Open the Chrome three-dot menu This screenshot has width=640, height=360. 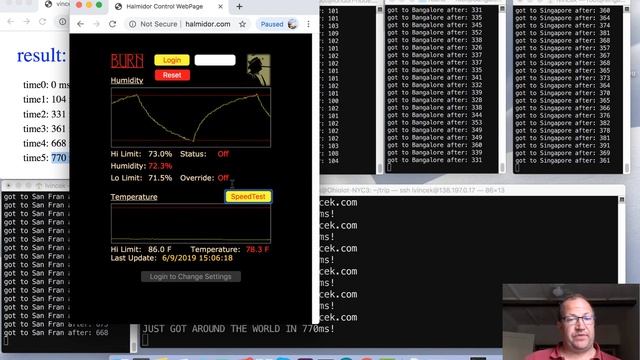(x=308, y=24)
